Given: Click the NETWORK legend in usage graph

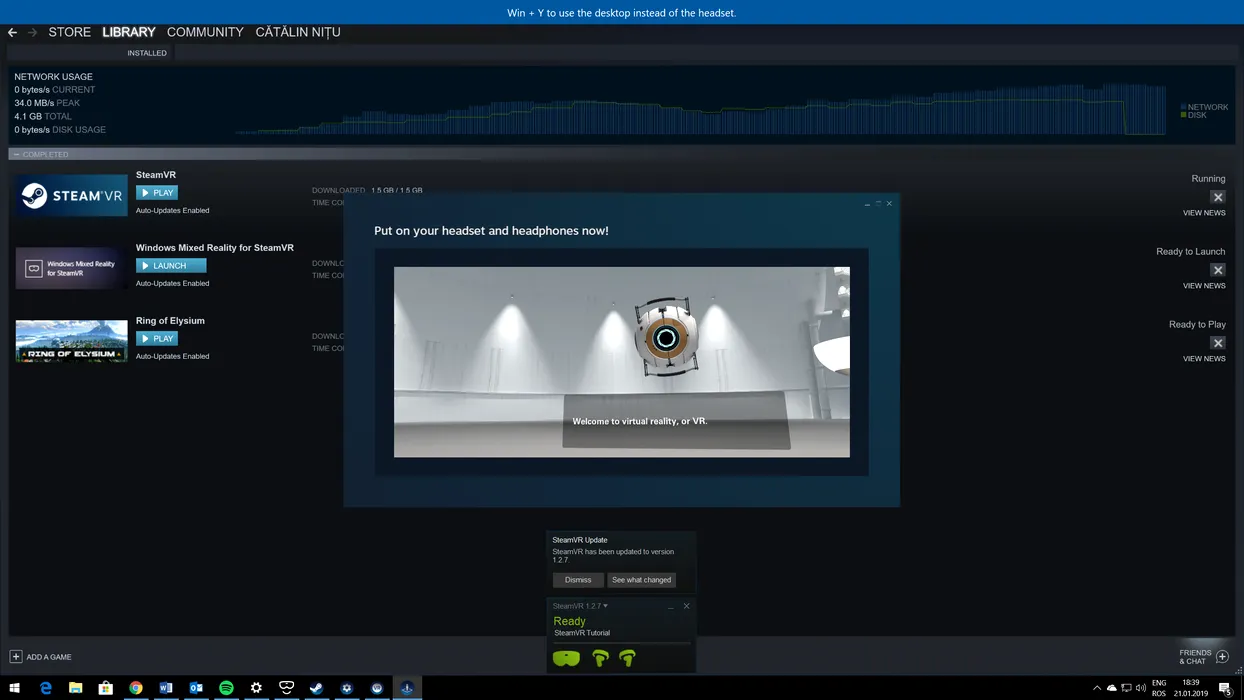Looking at the screenshot, I should [1204, 107].
